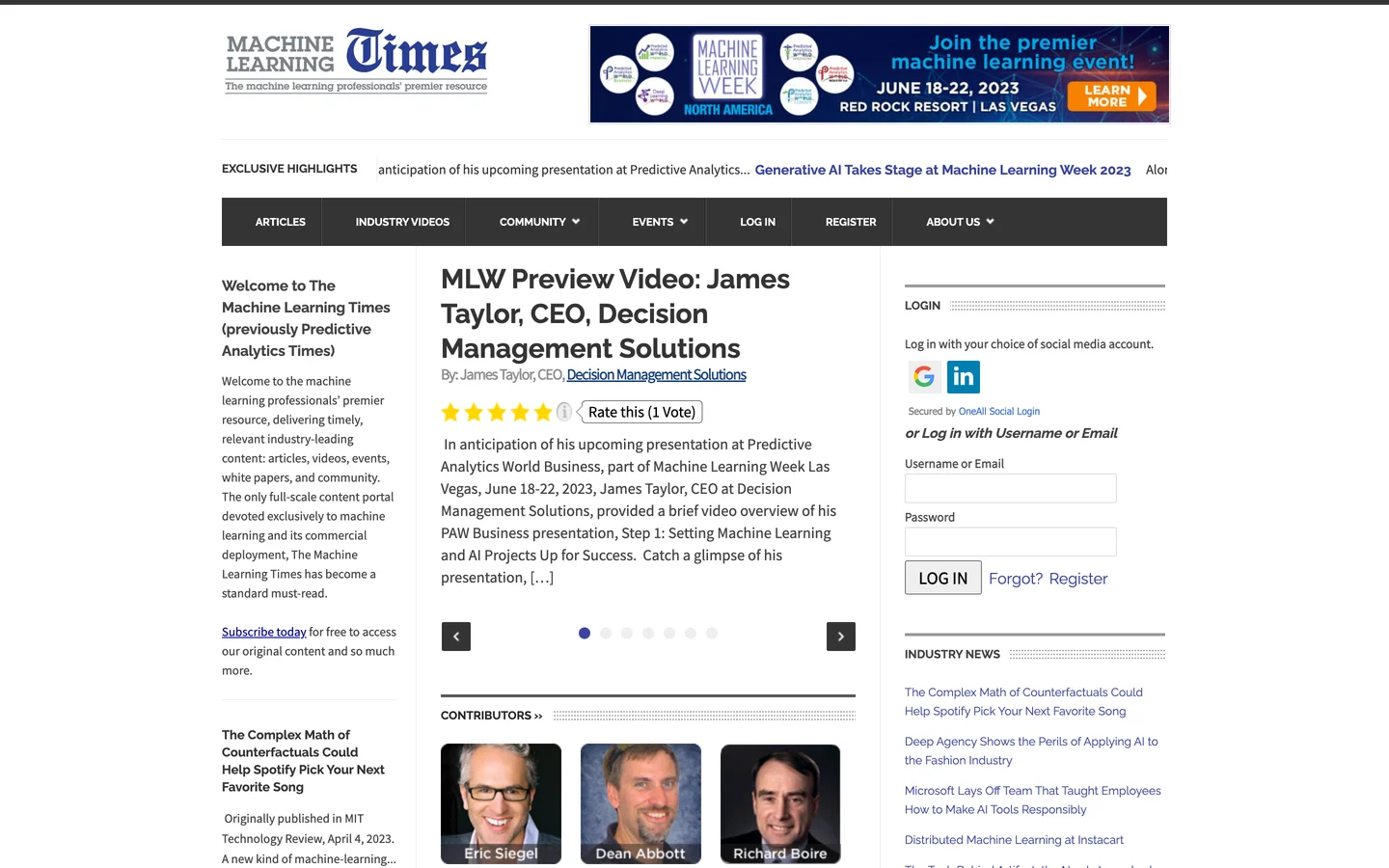Rate the article with the third star
The height and width of the screenshot is (868, 1389).
click(497, 413)
